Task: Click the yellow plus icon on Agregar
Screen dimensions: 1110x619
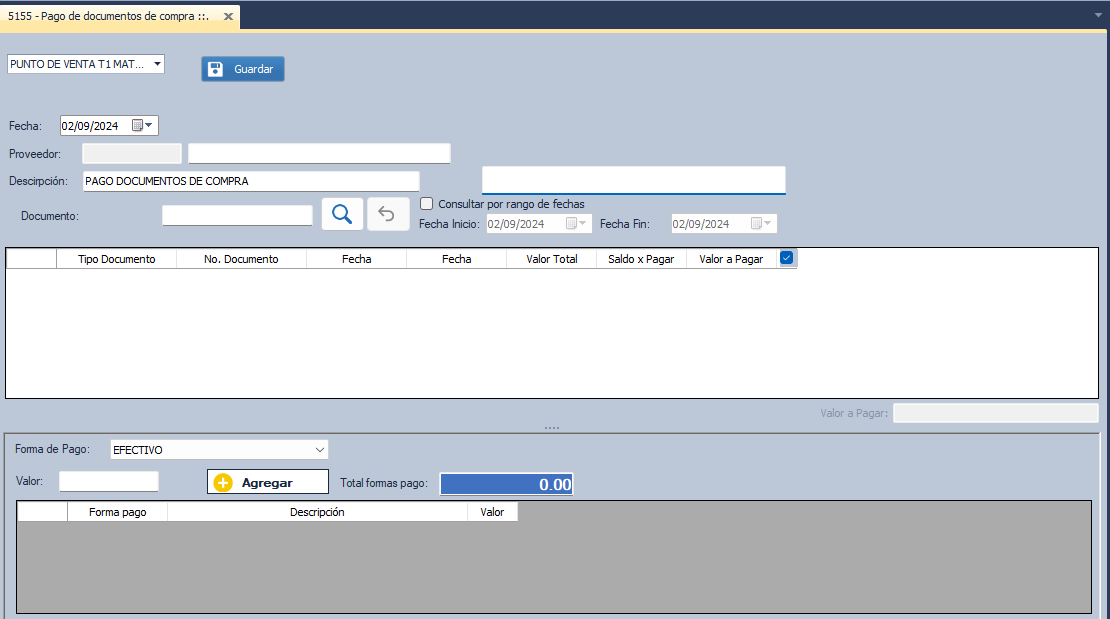Action: pyautogui.click(x=223, y=482)
